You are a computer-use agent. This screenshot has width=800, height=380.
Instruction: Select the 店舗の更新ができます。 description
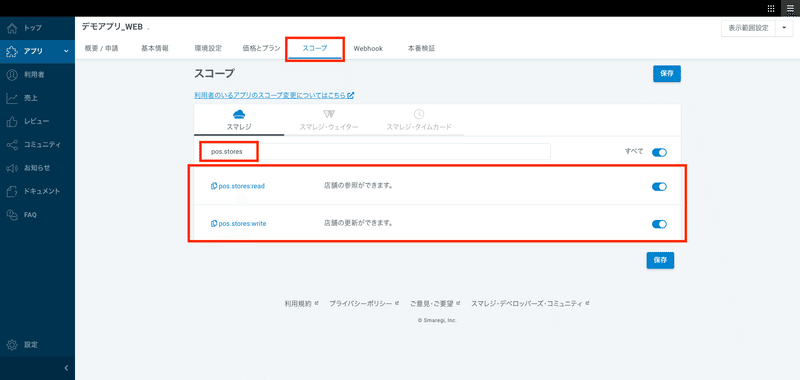[x=358, y=223]
